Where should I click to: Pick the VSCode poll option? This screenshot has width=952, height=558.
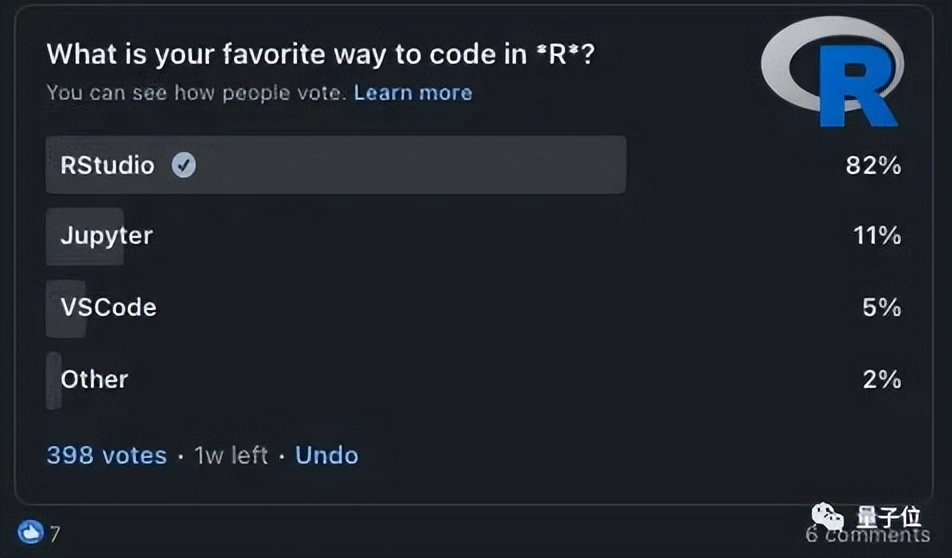[x=108, y=307]
